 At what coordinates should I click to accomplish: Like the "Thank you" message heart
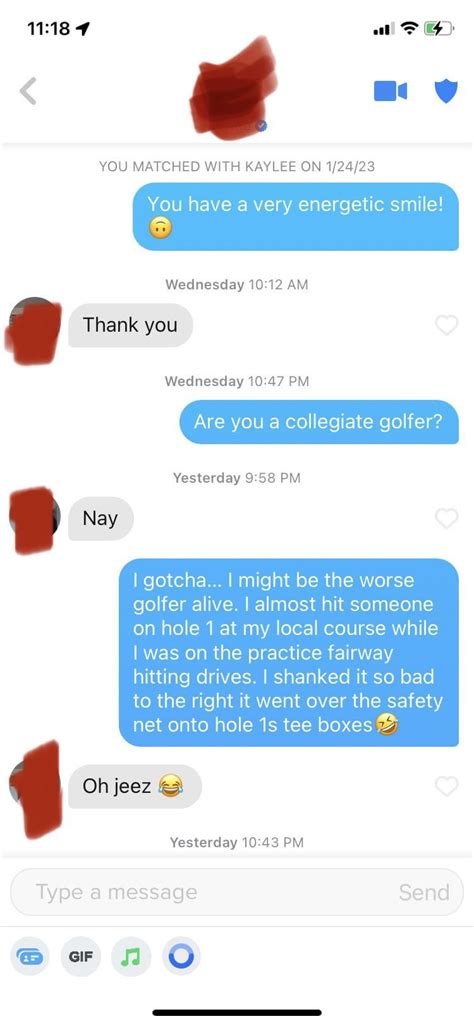[447, 325]
